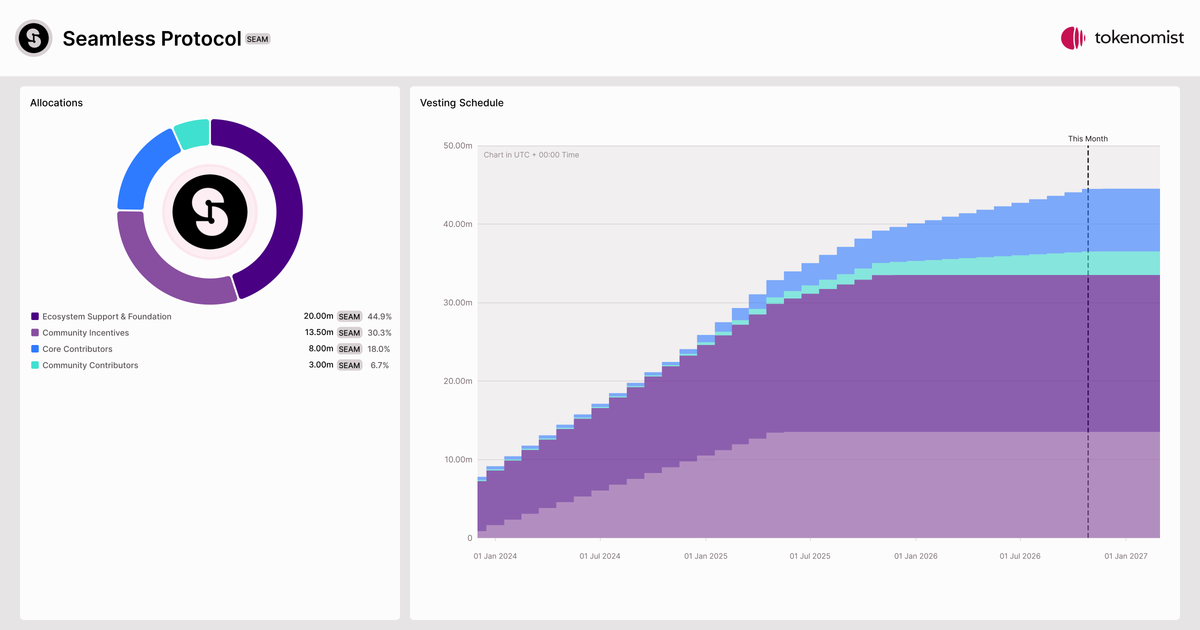Screen dimensions: 1200x630
Task: Click the tokenomist logo icon
Action: pyautogui.click(x=1073, y=38)
